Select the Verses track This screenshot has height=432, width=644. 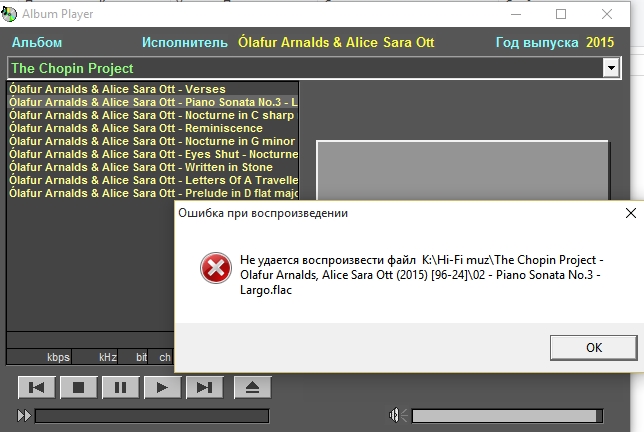point(152,89)
